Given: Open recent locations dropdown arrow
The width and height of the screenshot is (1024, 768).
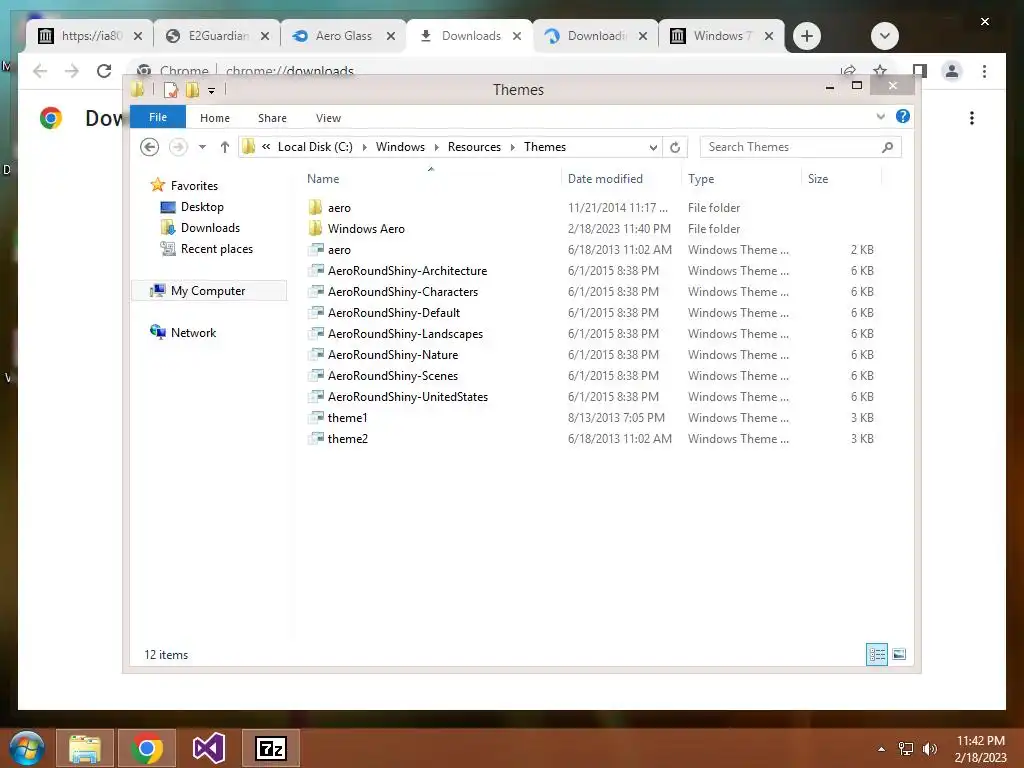Looking at the screenshot, I should point(202,147).
